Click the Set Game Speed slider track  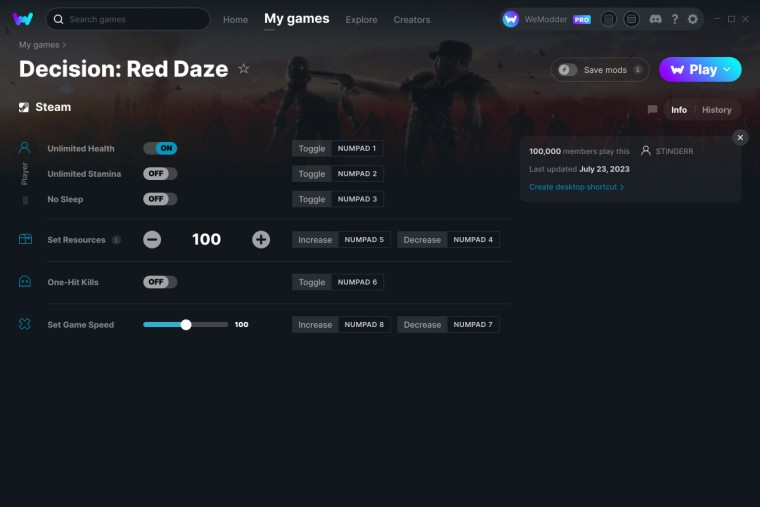pyautogui.click(x=186, y=325)
